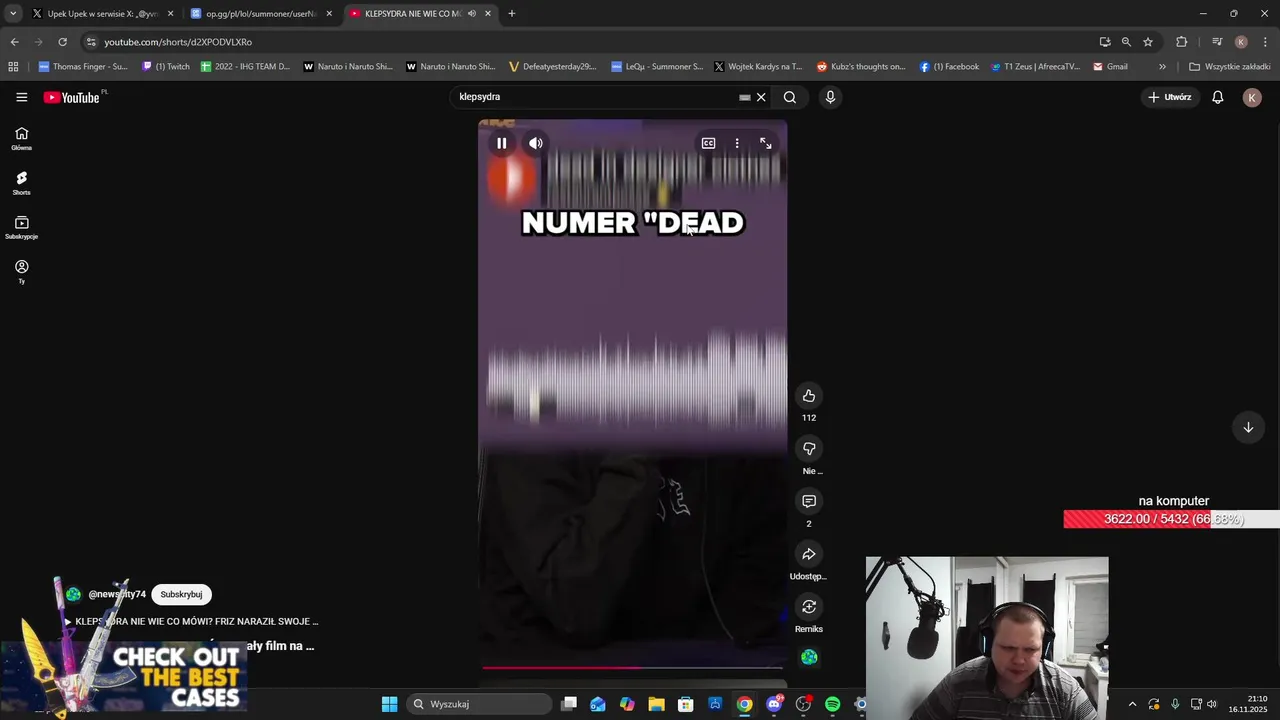
Task: Open YouTube notifications bell
Action: click(x=1217, y=97)
